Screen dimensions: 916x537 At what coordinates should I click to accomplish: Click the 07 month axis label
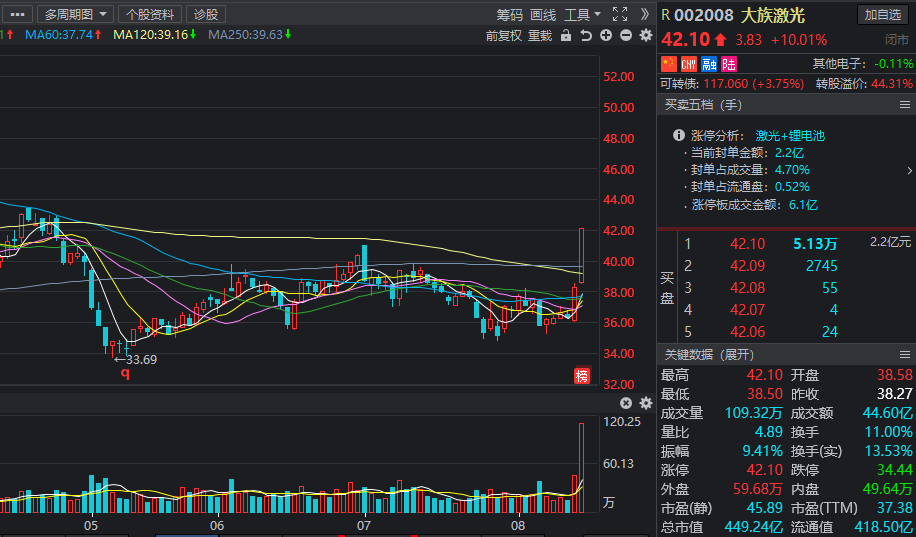(x=364, y=525)
